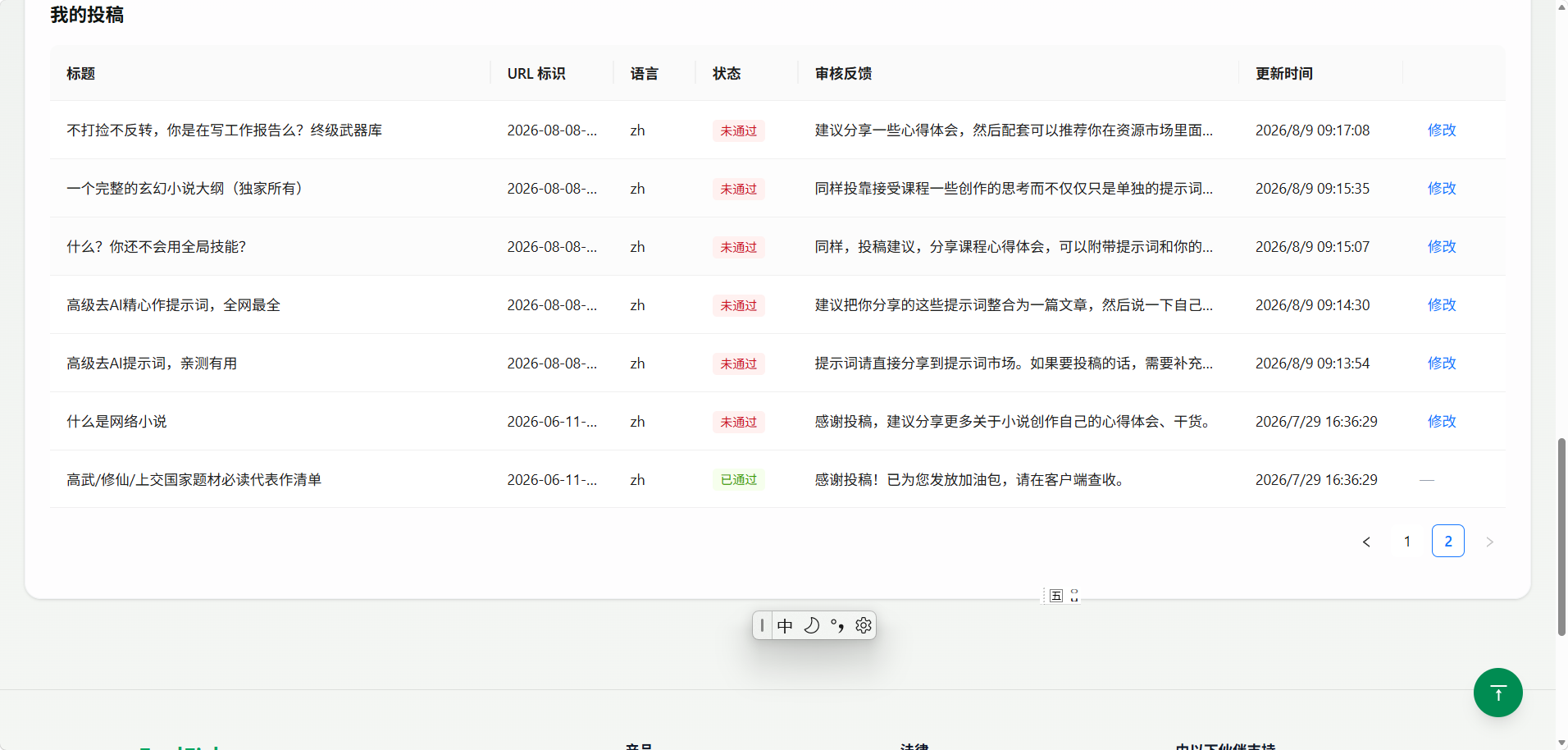Click the 我的投稿 section heading
Viewport: 1568px width, 750px height.
(87, 16)
